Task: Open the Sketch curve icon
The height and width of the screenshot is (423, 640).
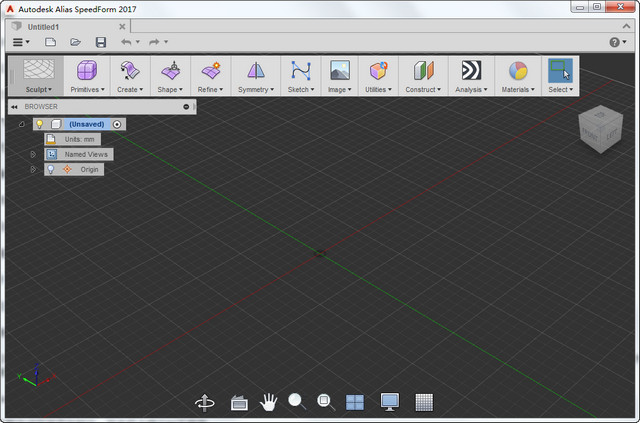Action: [x=301, y=70]
